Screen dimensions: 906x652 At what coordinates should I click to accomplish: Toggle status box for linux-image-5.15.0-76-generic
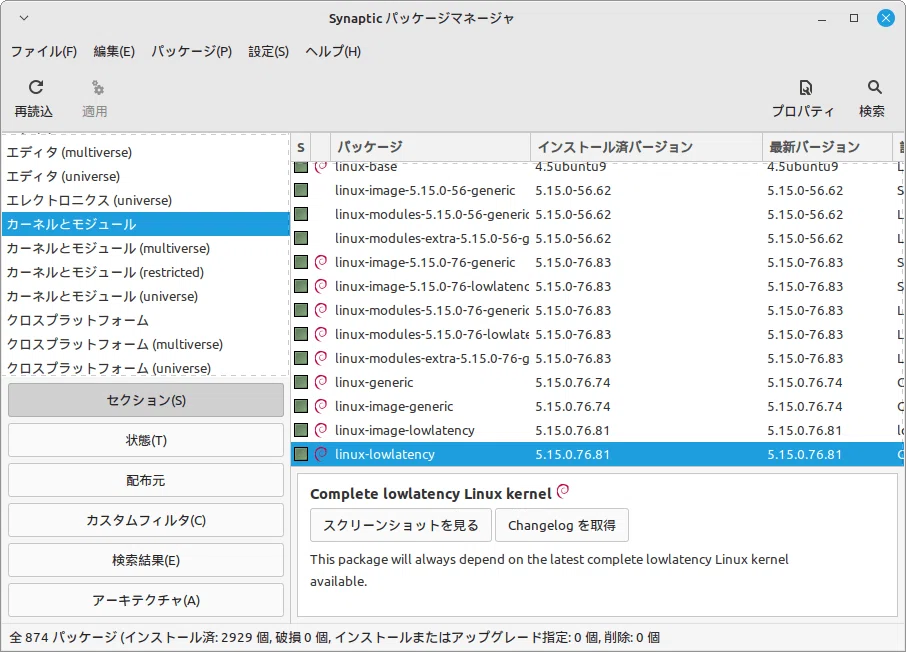click(x=301, y=262)
